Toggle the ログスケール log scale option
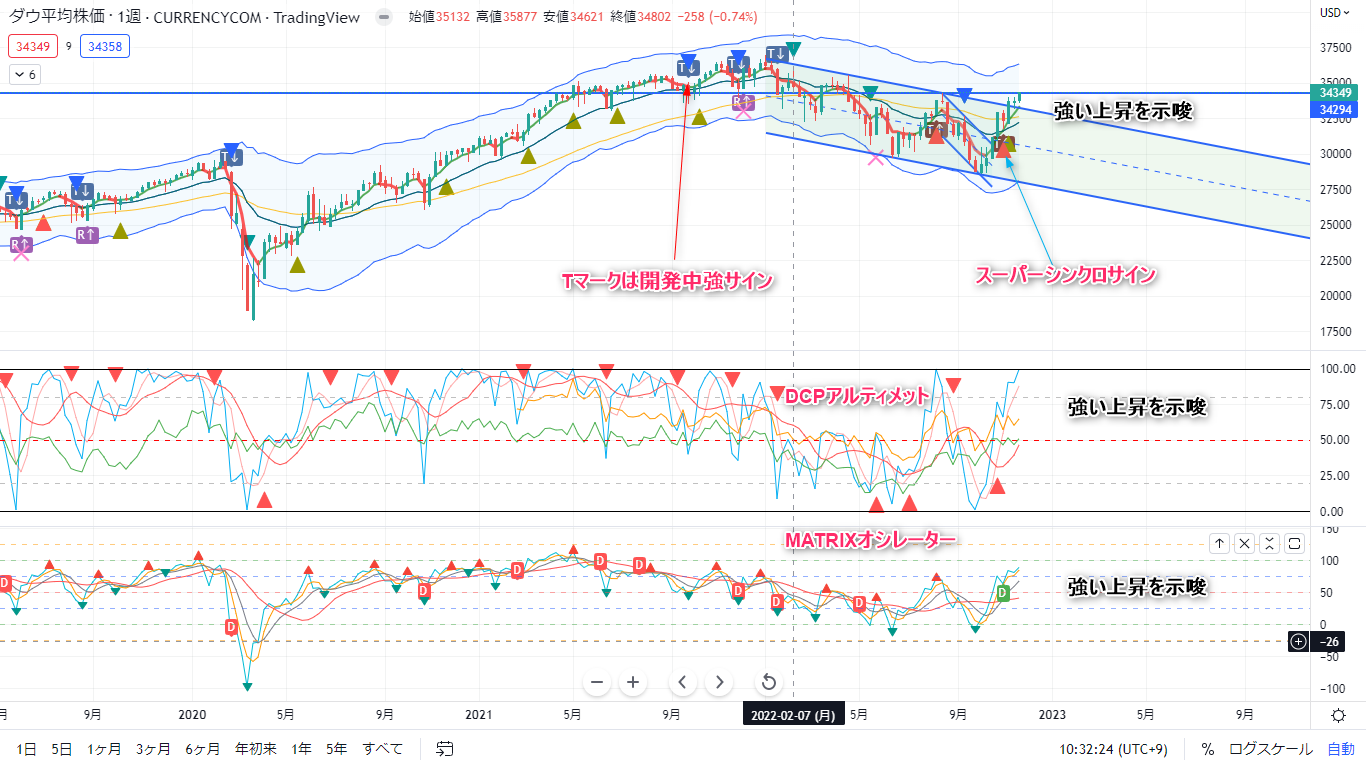Viewport: 1366px width, 767px height. (1272, 749)
